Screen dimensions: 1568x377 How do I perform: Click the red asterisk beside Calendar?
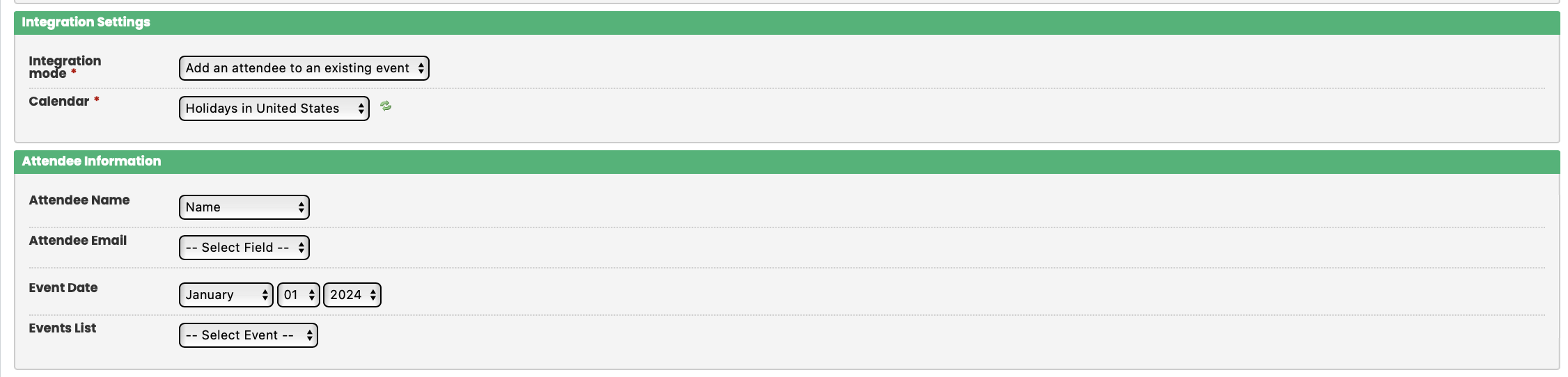(97, 100)
